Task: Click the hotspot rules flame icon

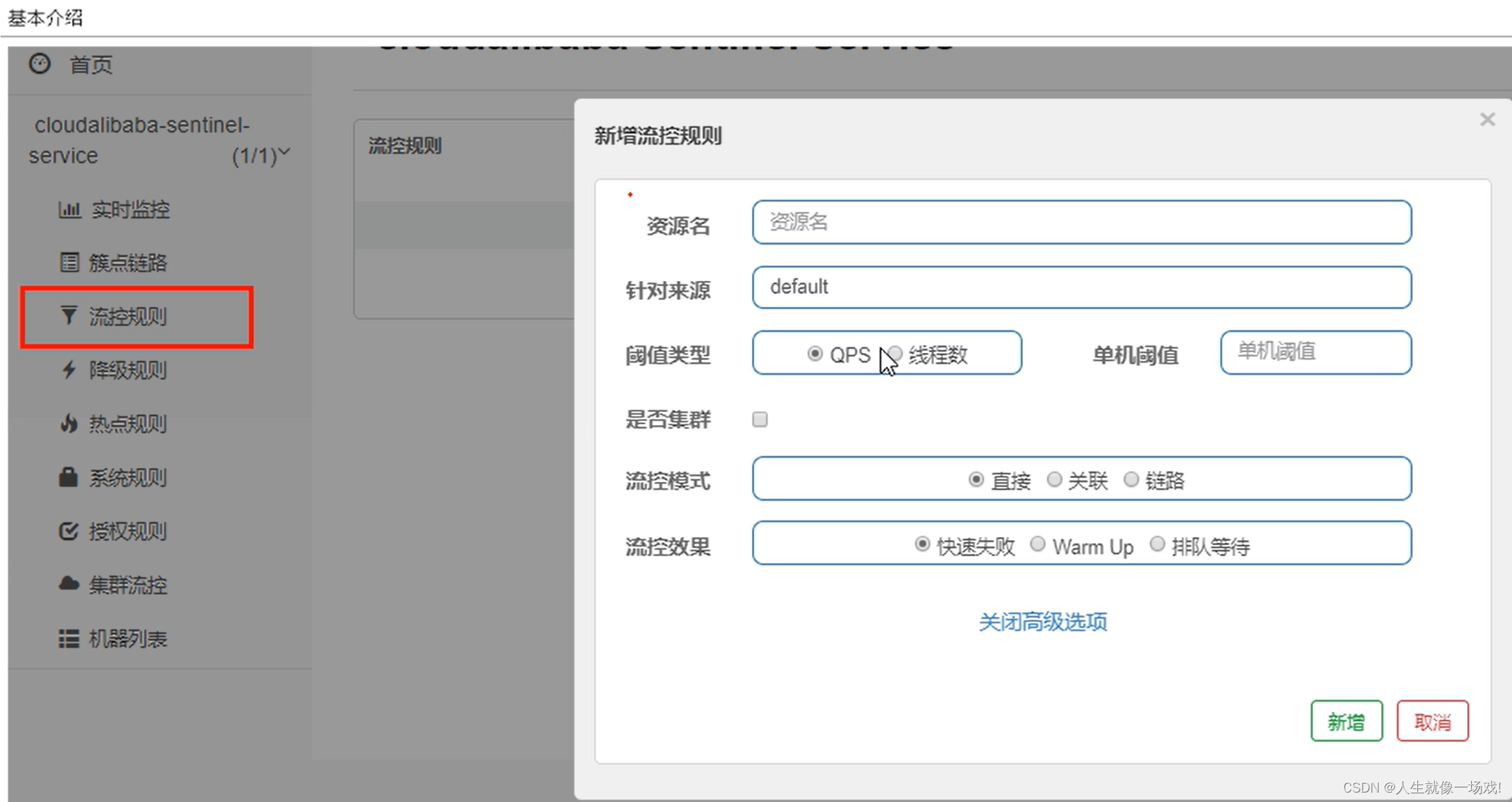Action: (69, 423)
